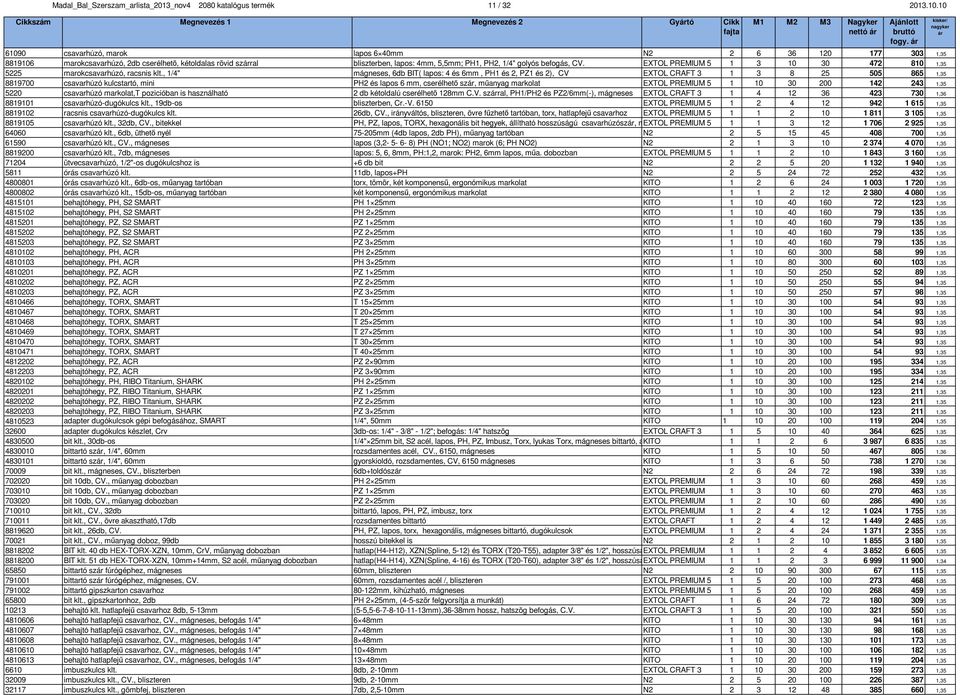Select item number 4810103

coord(20,262)
